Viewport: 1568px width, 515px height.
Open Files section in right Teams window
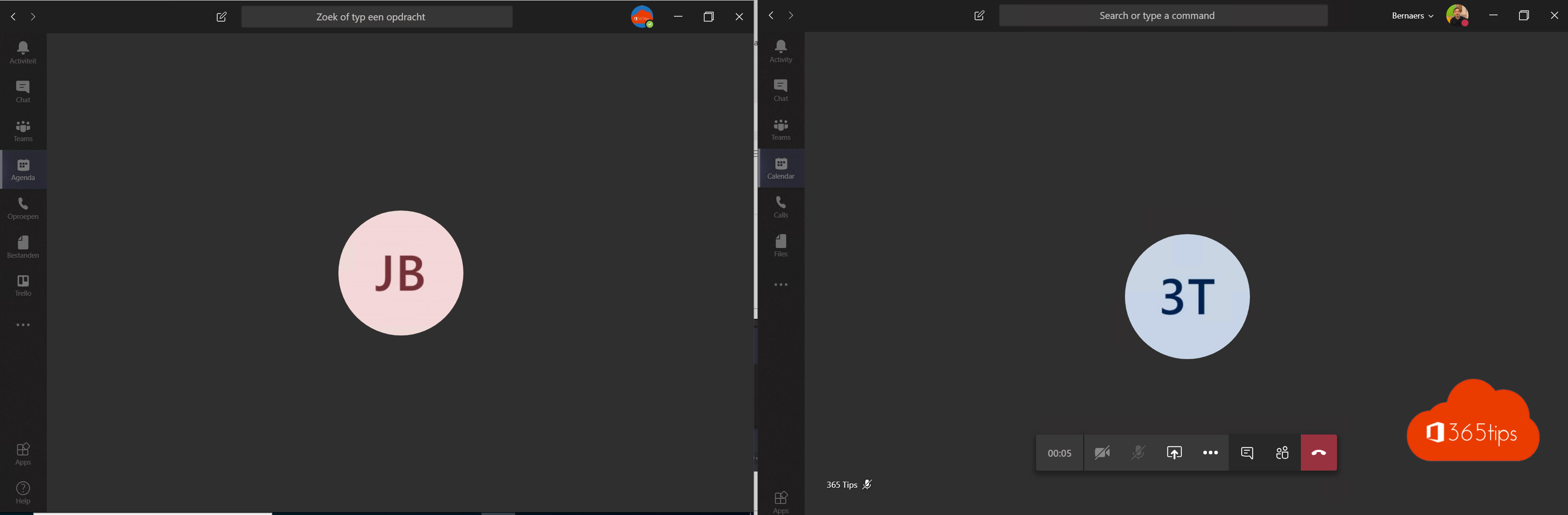781,246
